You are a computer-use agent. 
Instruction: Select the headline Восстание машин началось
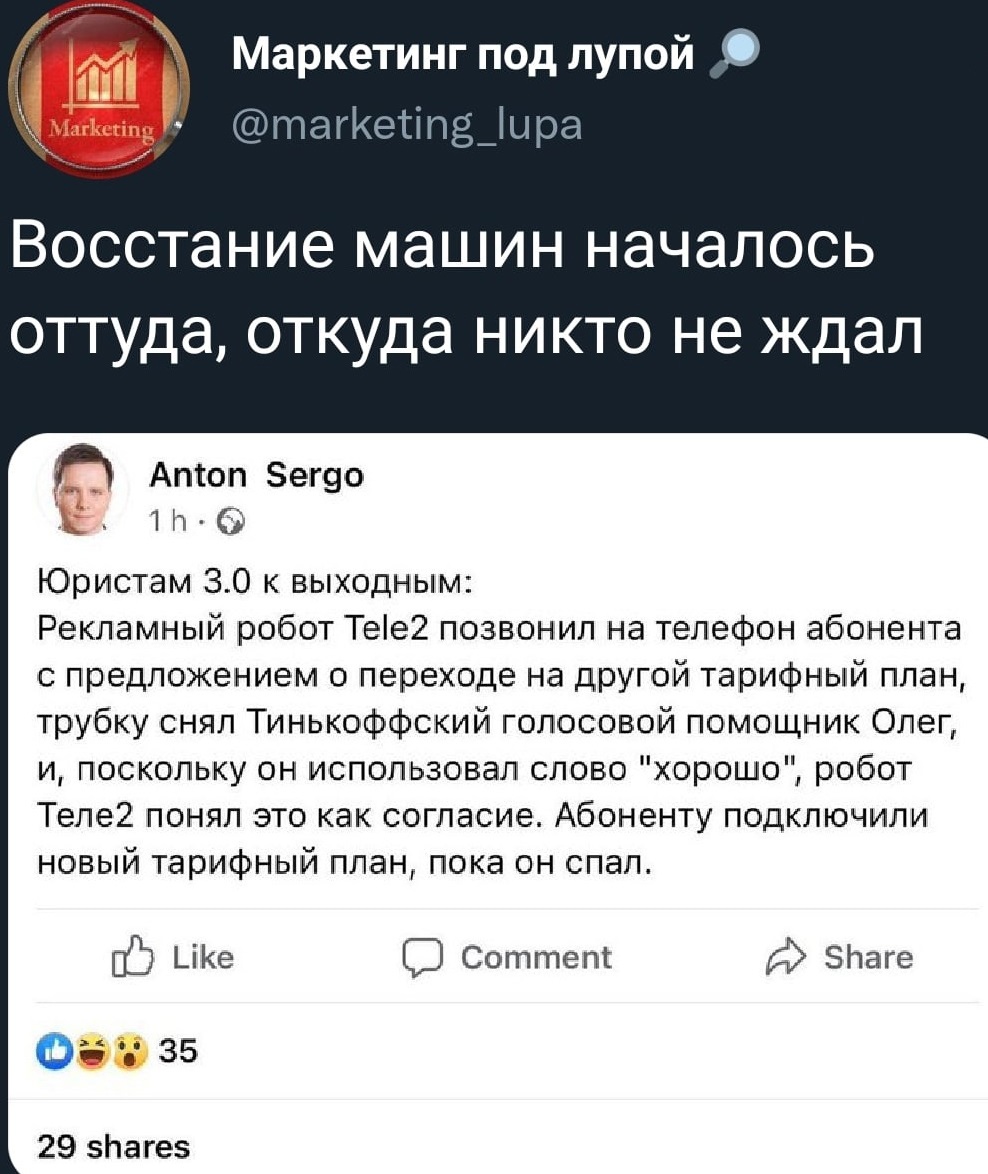tap(440, 246)
